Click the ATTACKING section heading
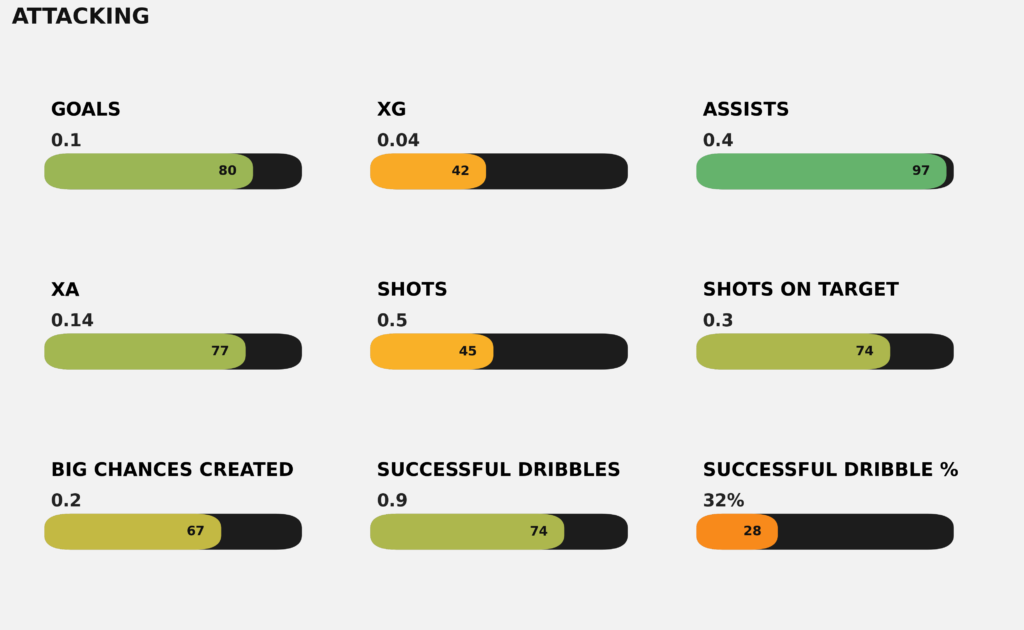The width and height of the screenshot is (1024, 630). pos(80,17)
